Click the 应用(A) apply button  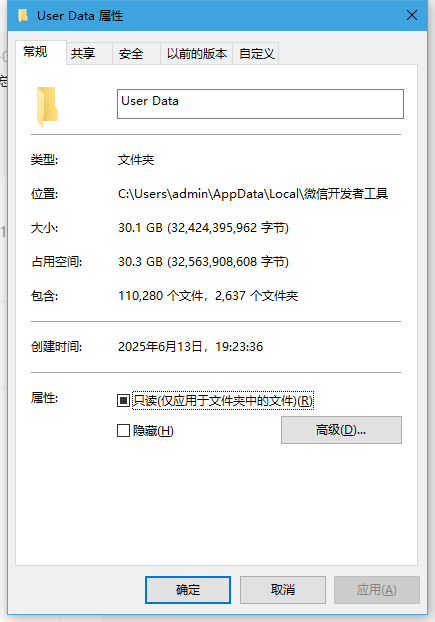coord(377,590)
